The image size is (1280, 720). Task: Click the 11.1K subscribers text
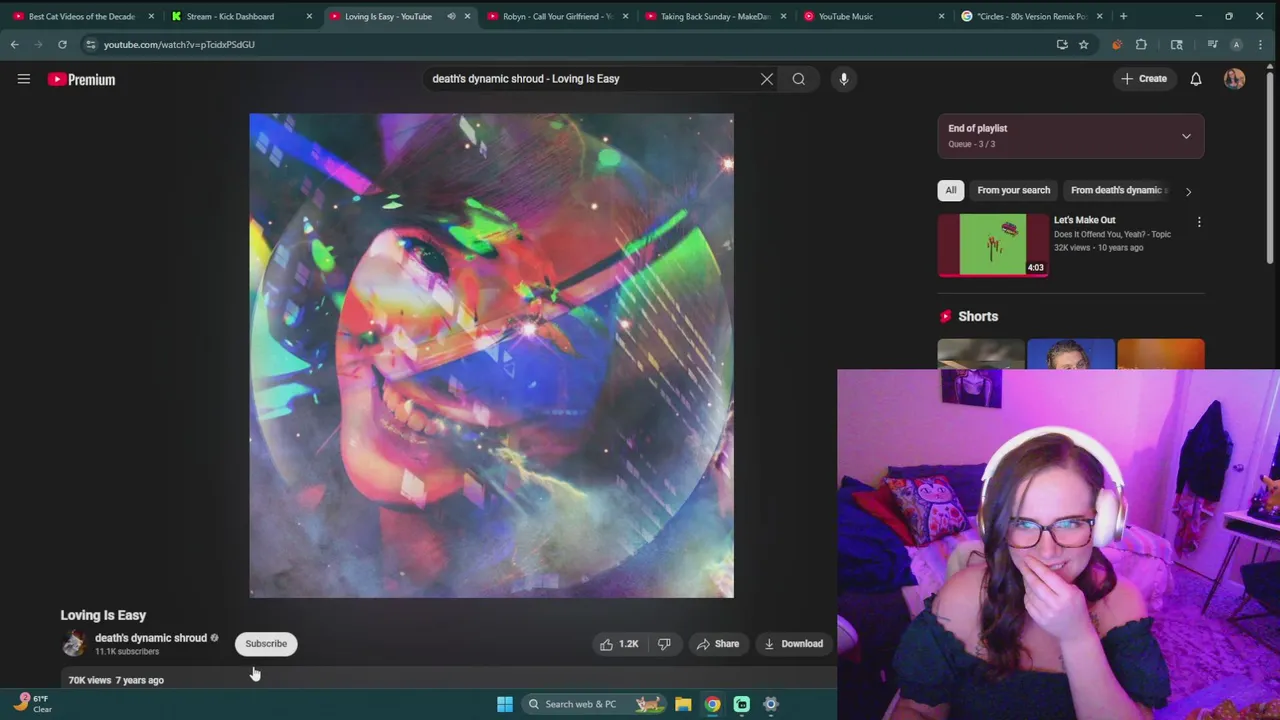pos(127,652)
